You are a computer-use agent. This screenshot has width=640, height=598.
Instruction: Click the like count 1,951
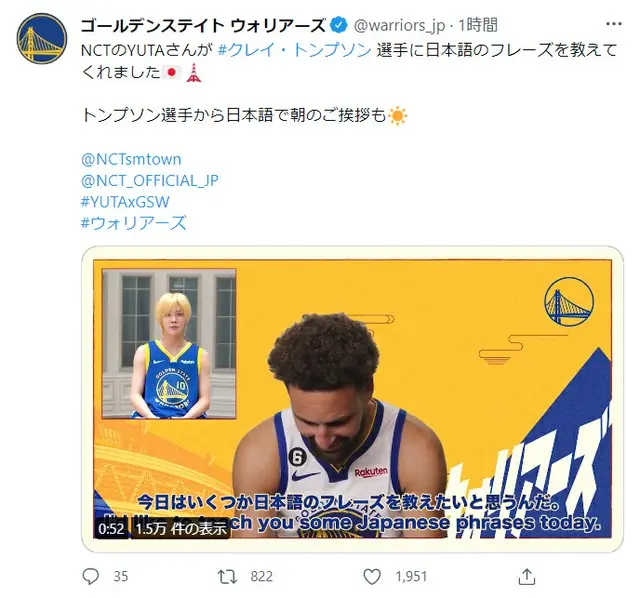pos(411,576)
